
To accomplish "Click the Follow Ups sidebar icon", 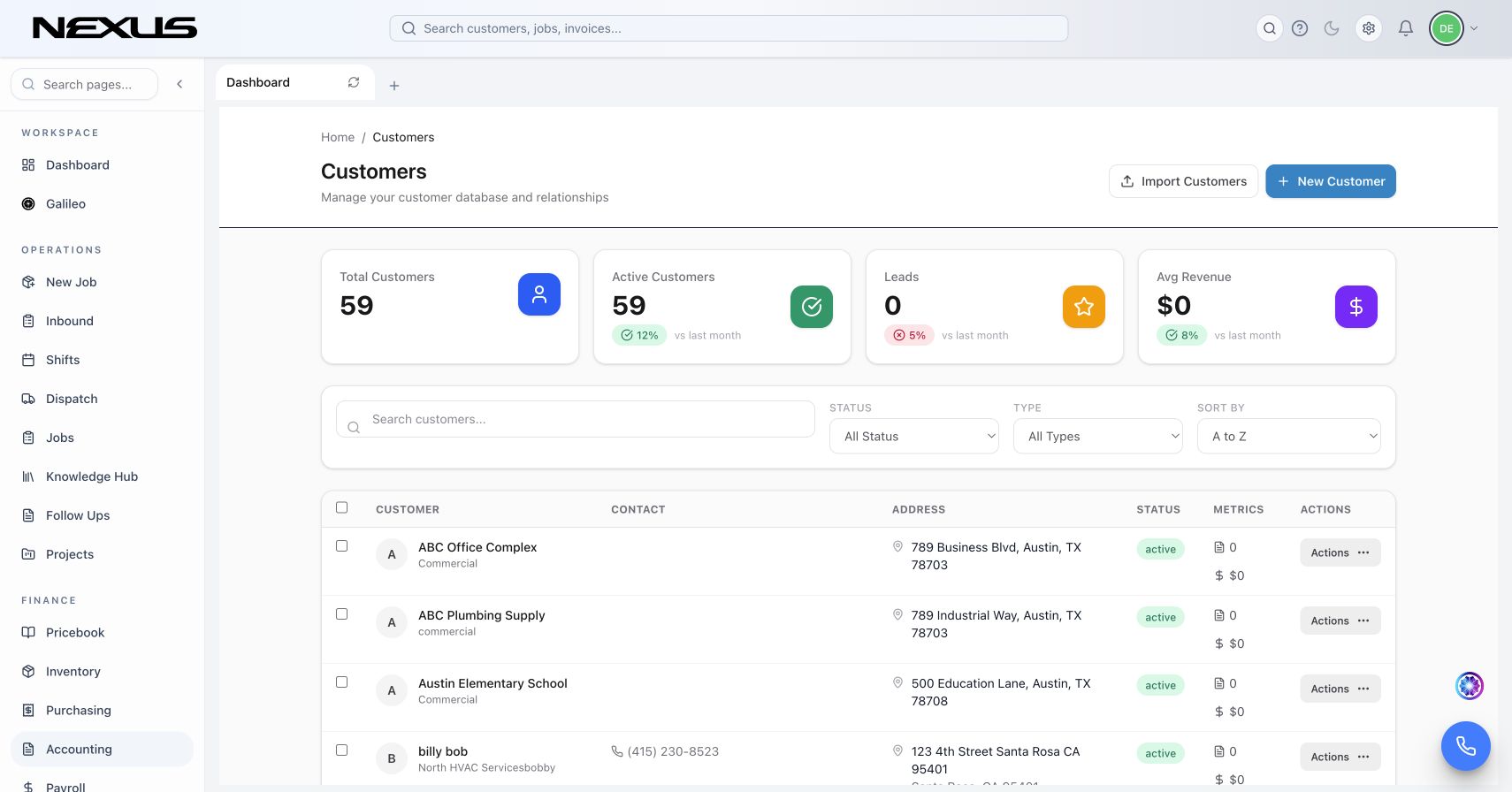I will pos(28,515).
